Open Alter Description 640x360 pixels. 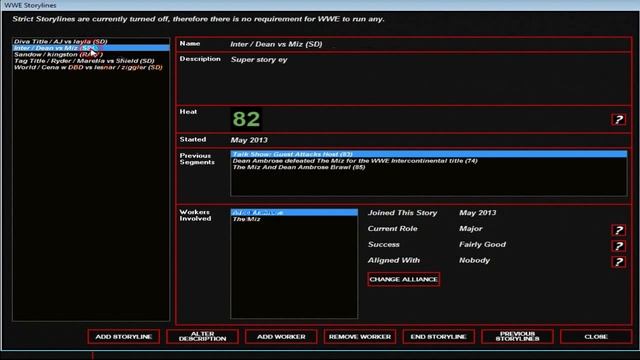[x=202, y=337]
